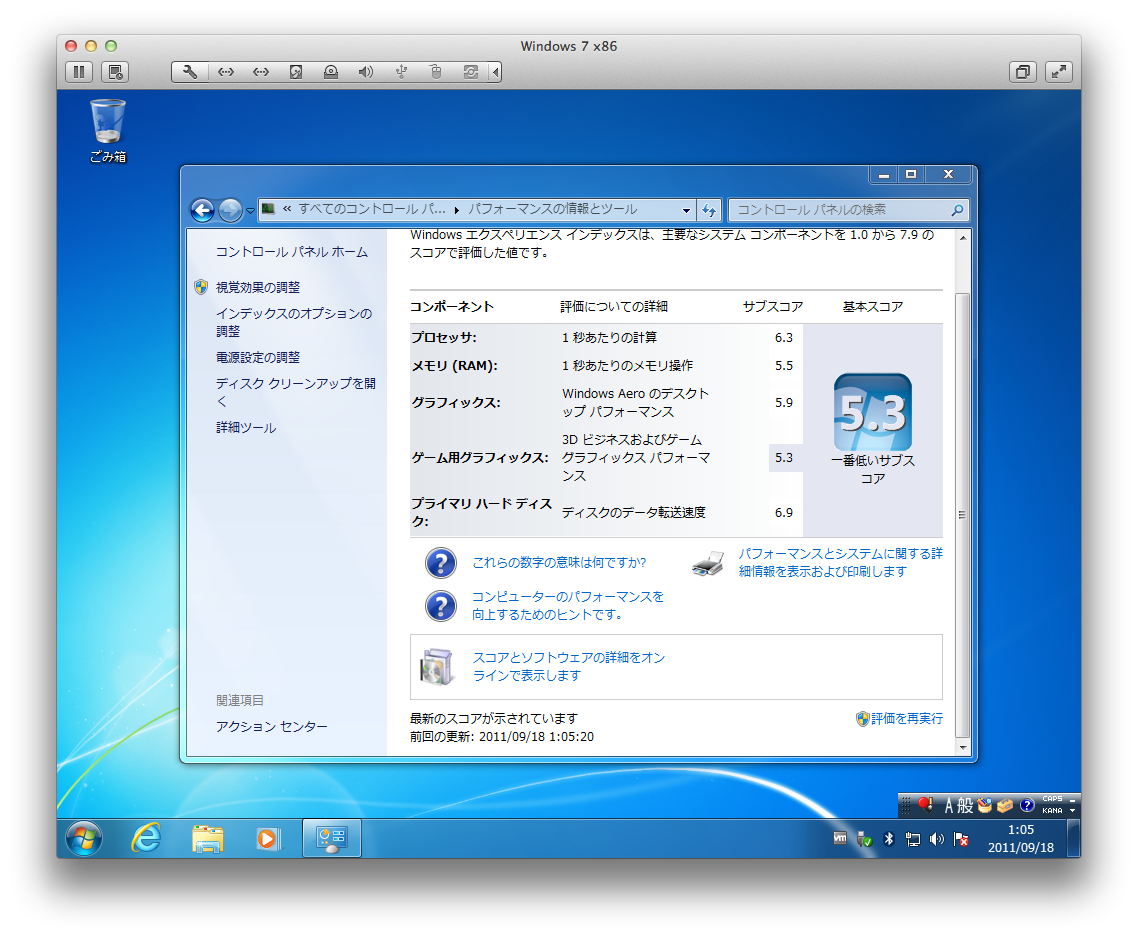Click the USB device icon in VMware toolbar

pos(401,72)
